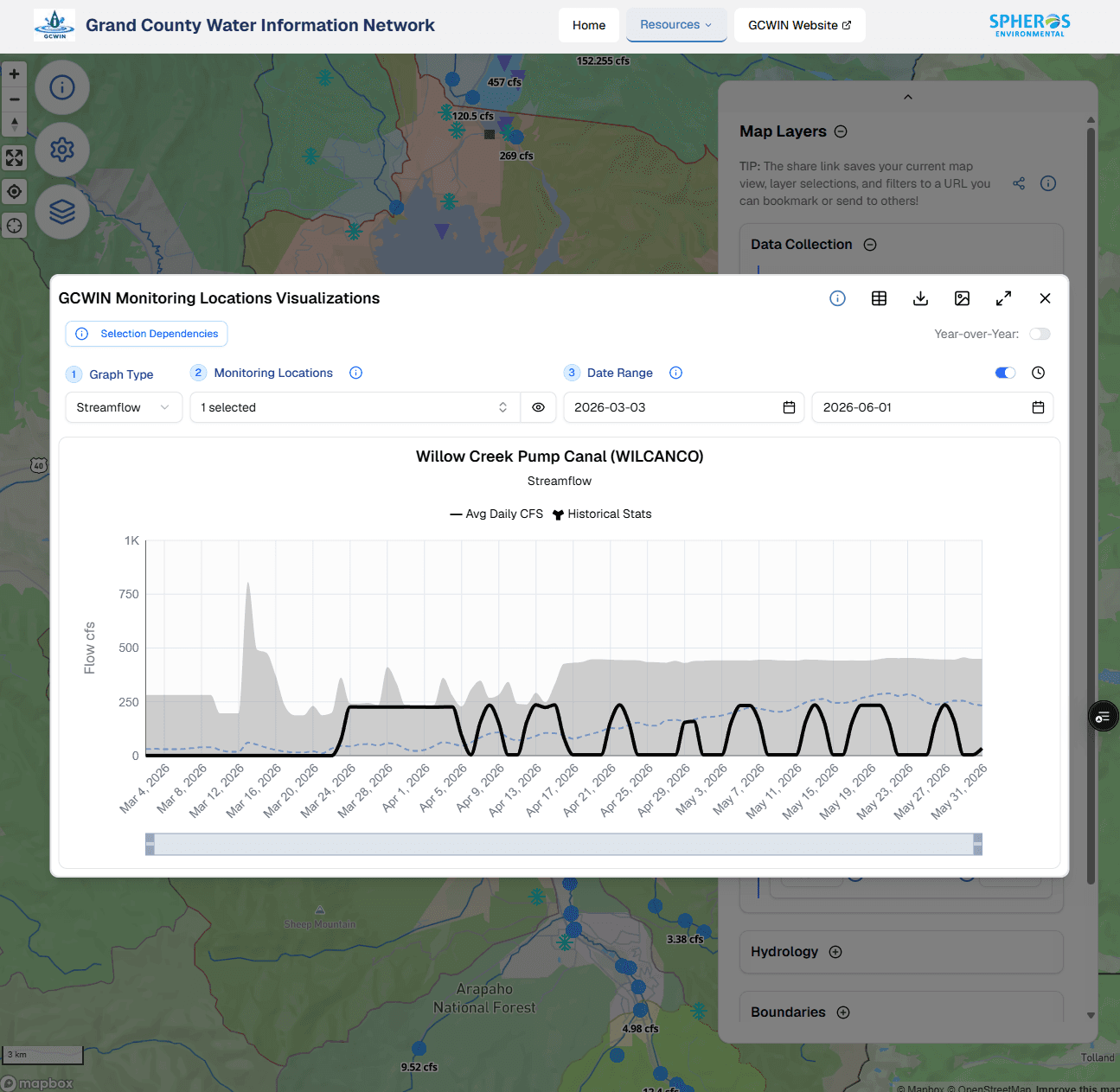Open Map Layers tip info icon

(1048, 183)
